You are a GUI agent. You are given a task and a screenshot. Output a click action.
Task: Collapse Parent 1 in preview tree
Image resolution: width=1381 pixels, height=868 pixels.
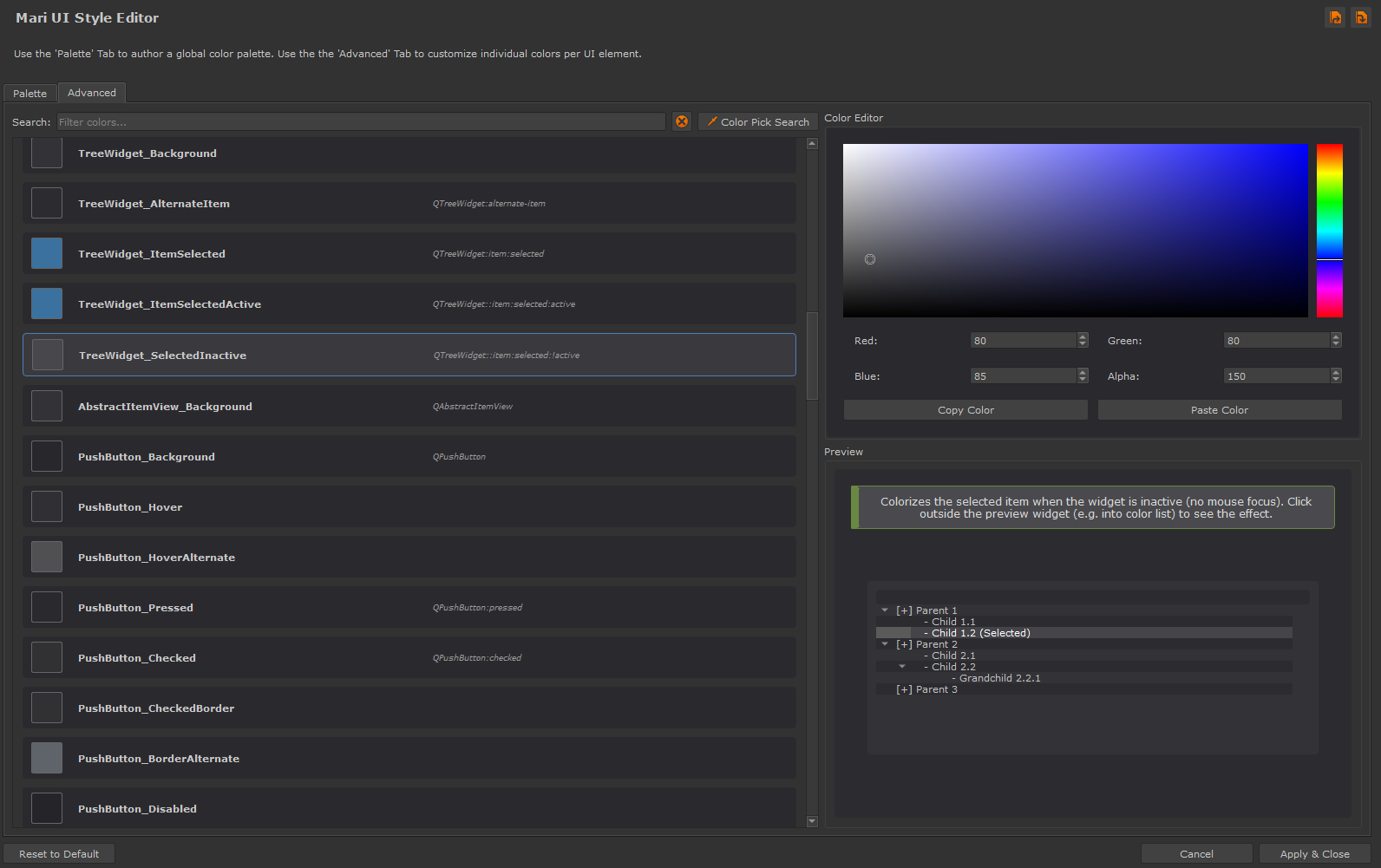[885, 610]
